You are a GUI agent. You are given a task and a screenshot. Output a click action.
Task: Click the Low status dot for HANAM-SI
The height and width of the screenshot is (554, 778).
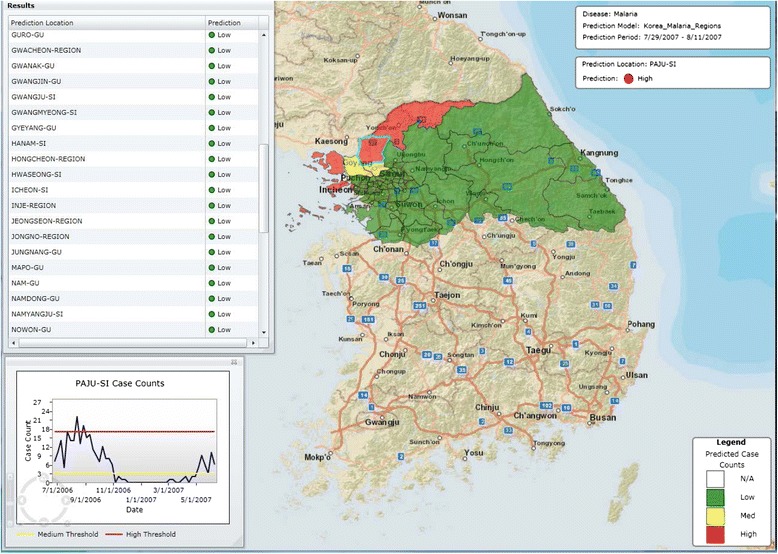pyautogui.click(x=212, y=144)
